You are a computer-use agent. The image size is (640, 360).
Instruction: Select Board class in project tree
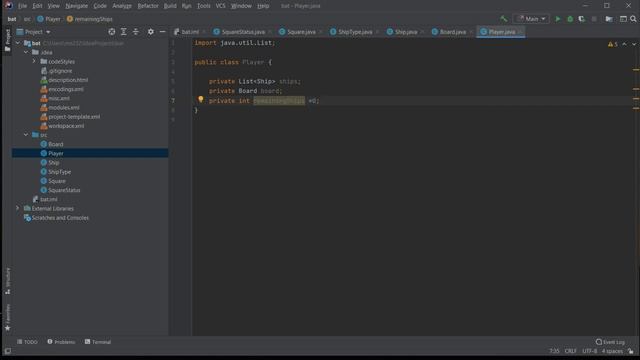click(56, 144)
